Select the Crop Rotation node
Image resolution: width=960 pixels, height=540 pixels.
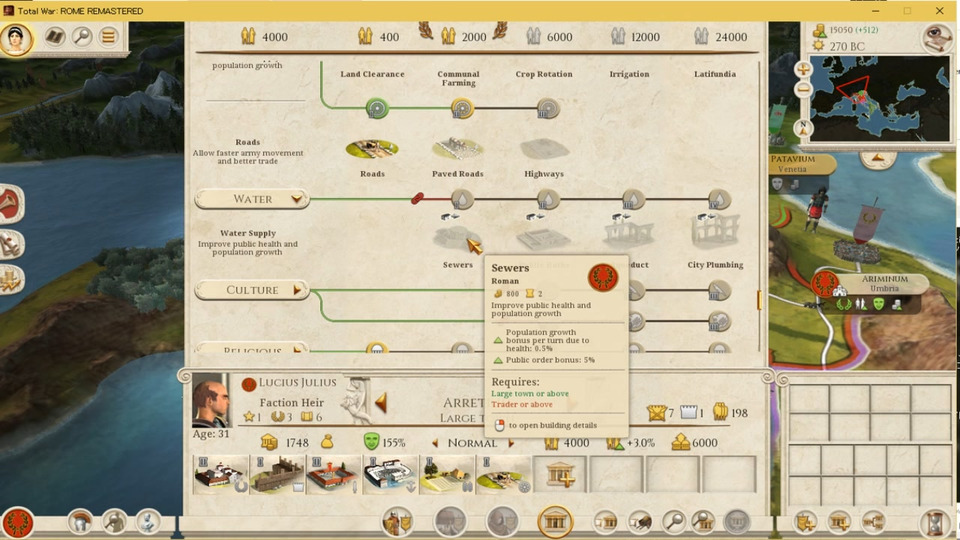(548, 108)
